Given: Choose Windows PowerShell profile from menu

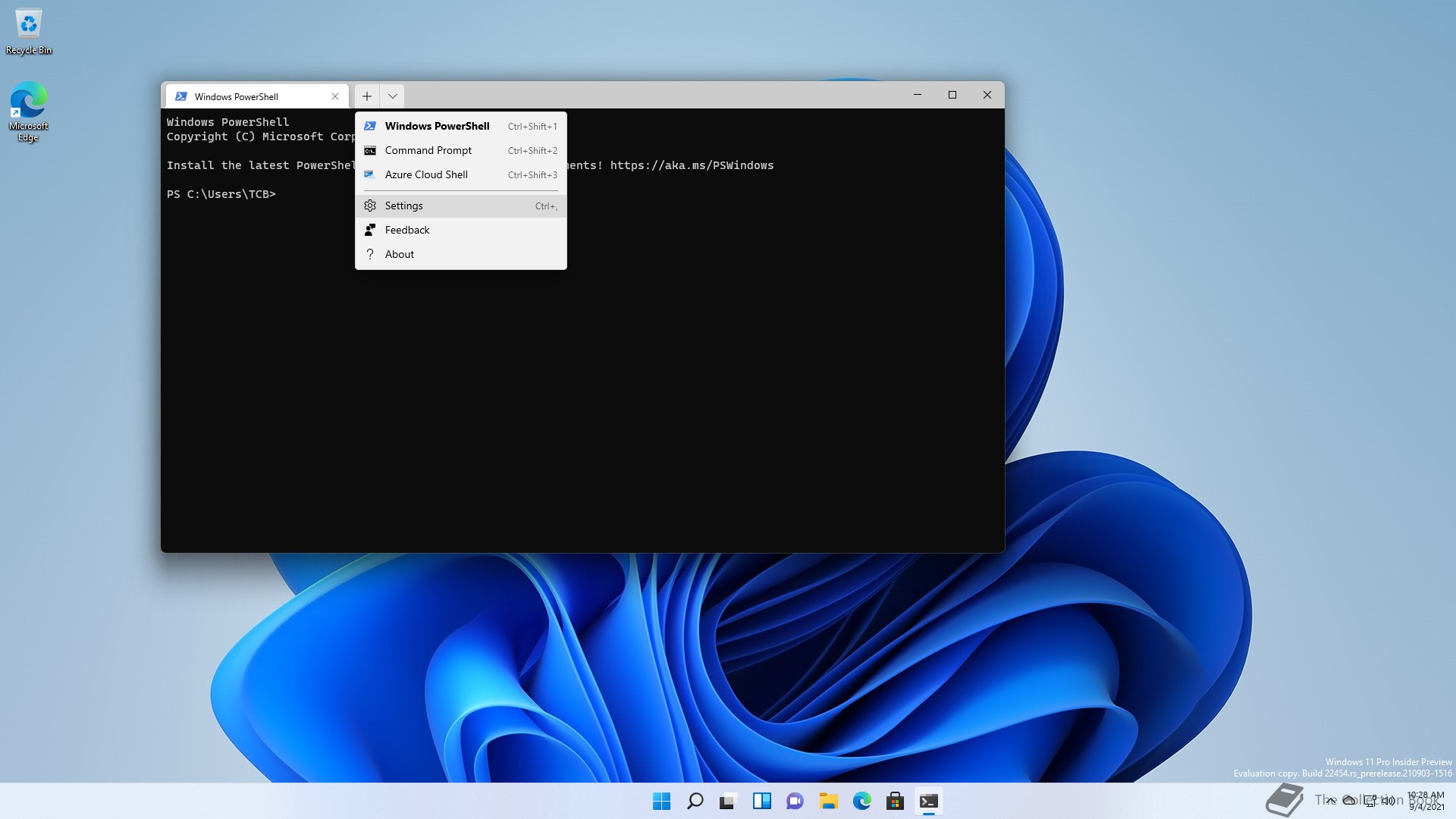Looking at the screenshot, I should tap(460, 126).
